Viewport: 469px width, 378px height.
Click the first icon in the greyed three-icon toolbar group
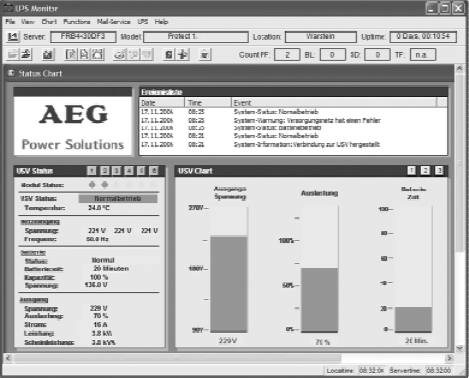coord(120,54)
